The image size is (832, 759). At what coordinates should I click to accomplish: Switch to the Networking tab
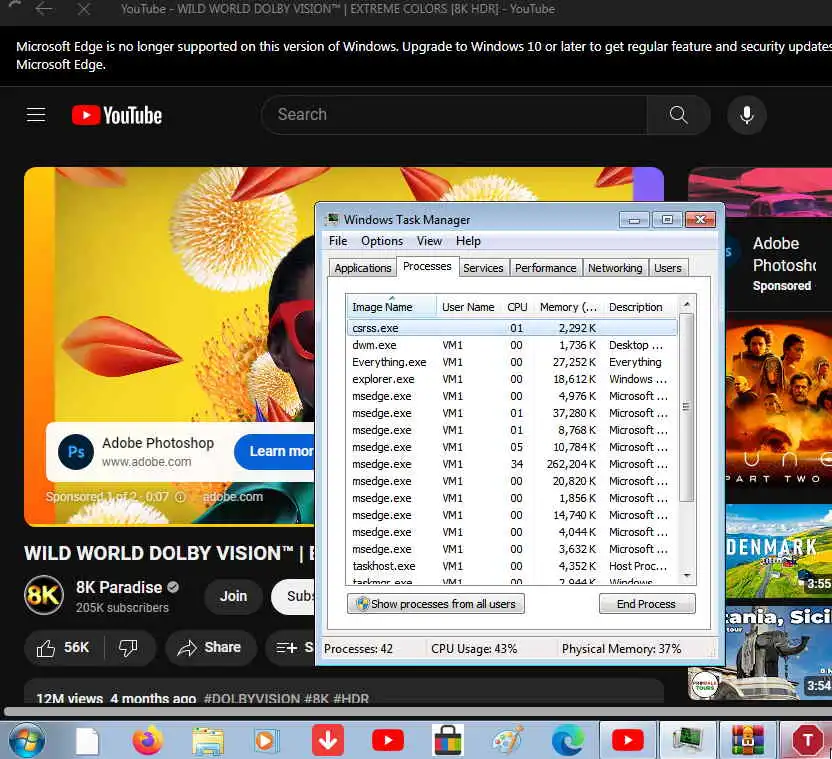pyautogui.click(x=615, y=268)
